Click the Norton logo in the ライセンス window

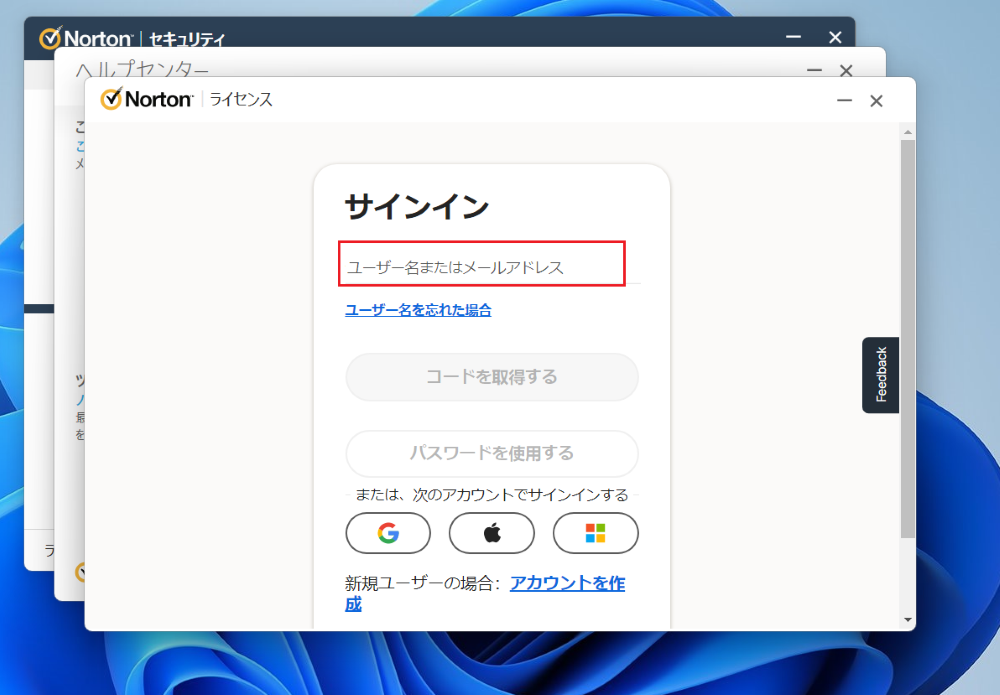[x=147, y=99]
